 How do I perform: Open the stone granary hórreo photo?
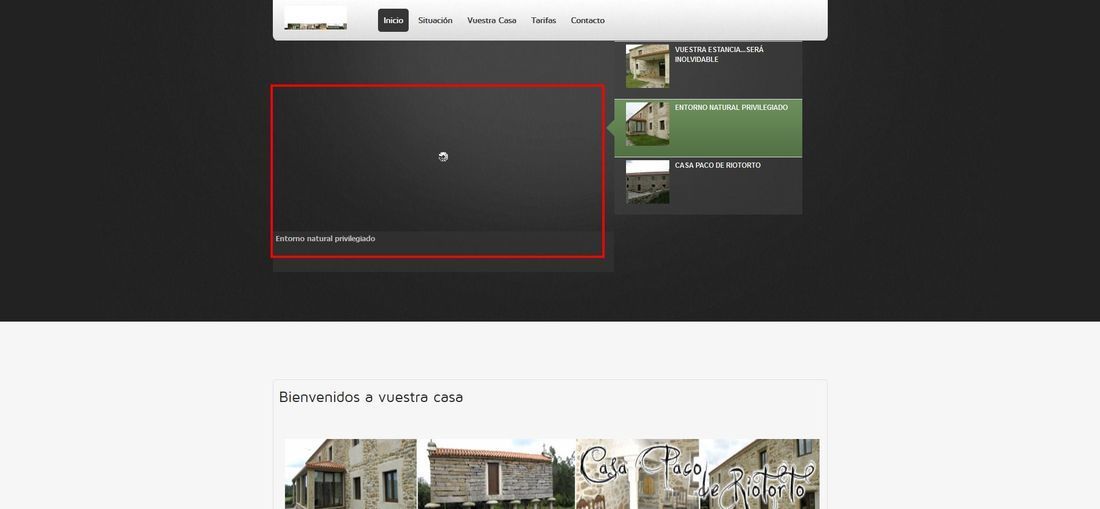pyautogui.click(x=497, y=474)
